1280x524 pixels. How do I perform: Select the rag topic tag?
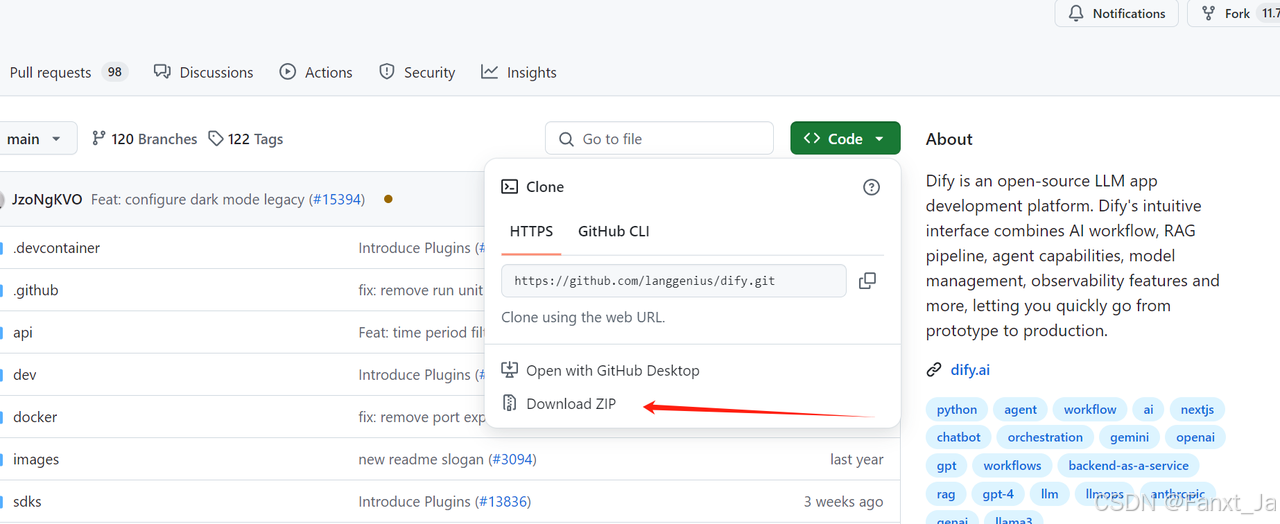point(946,494)
